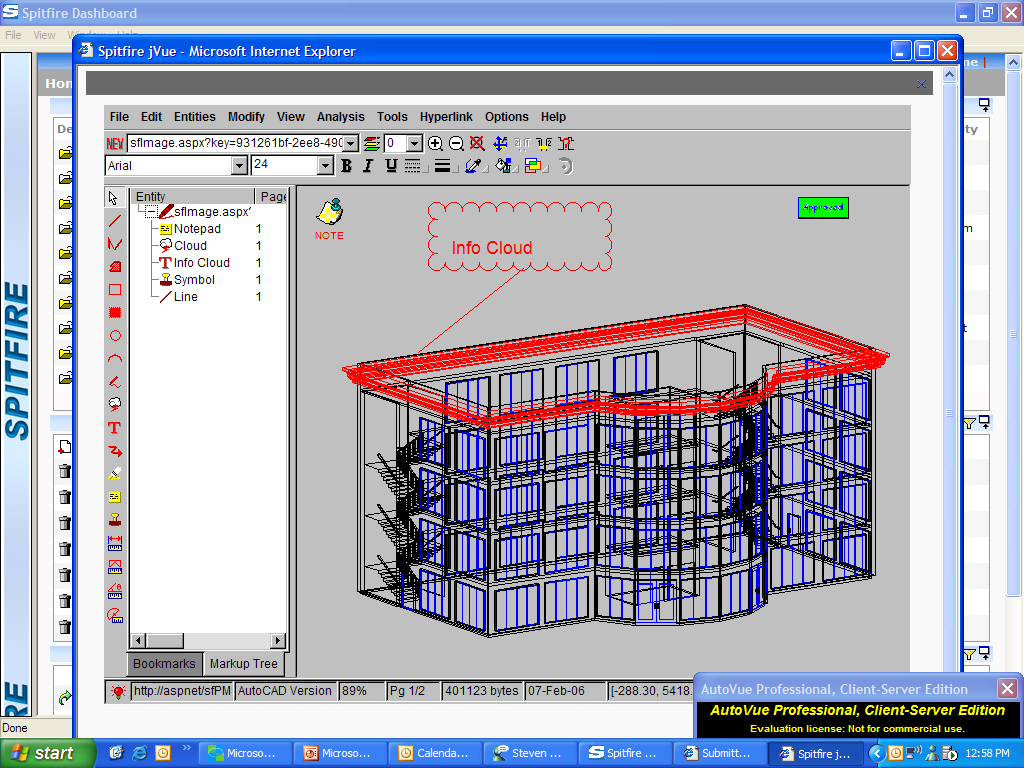Open the Entities menu
This screenshot has width=1024, height=768.
pos(194,116)
